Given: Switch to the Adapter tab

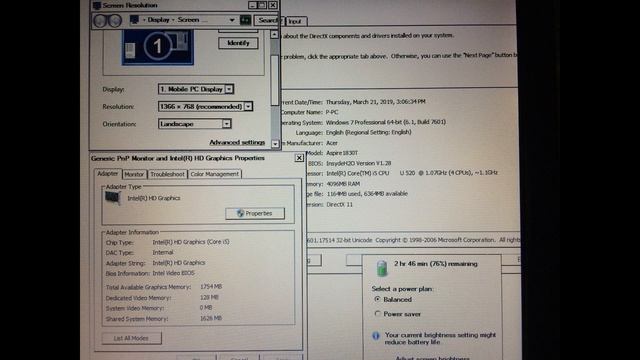Looking at the screenshot, I should click(108, 173).
